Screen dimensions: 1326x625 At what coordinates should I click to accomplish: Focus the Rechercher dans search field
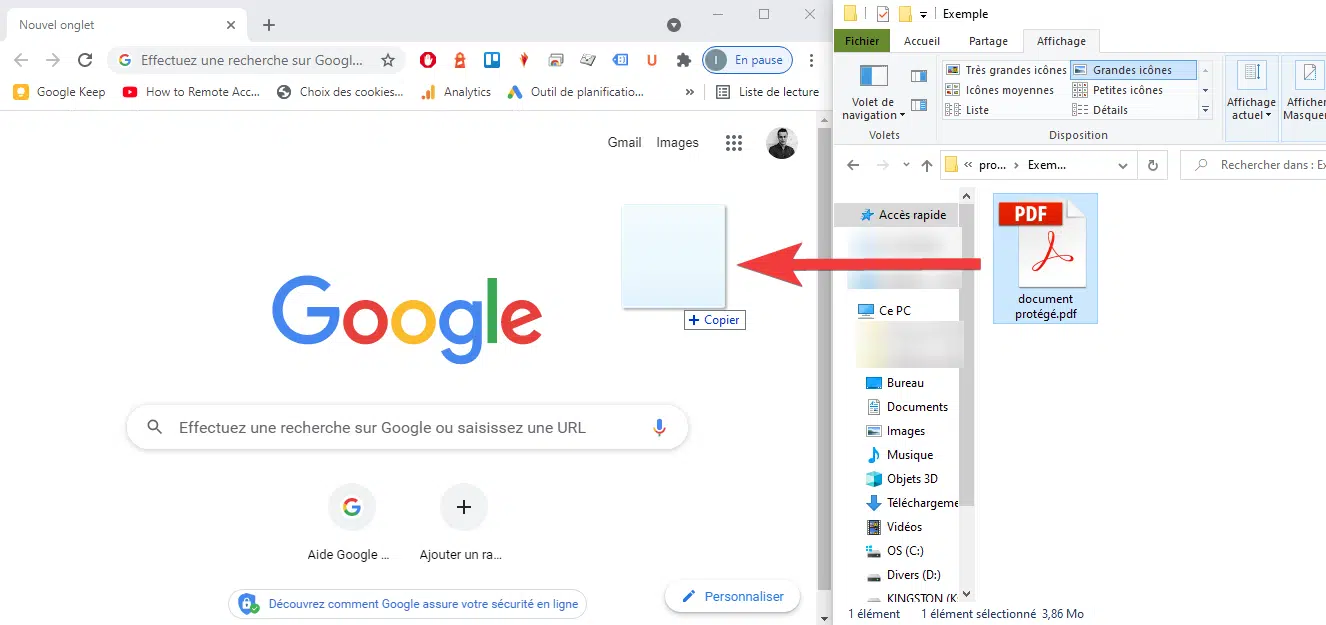1254,165
